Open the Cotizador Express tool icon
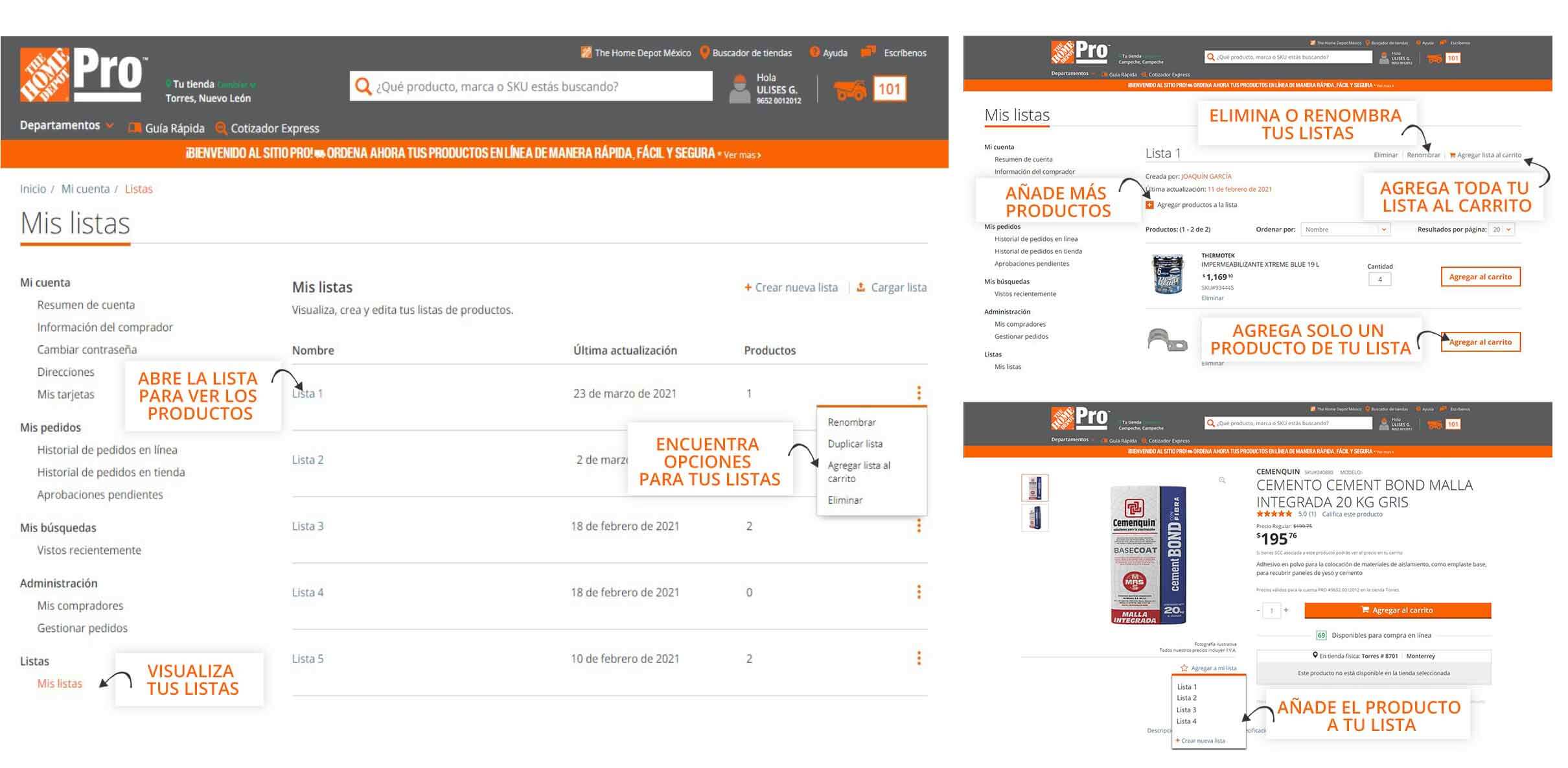This screenshot has width=1568, height=768. tap(220, 128)
